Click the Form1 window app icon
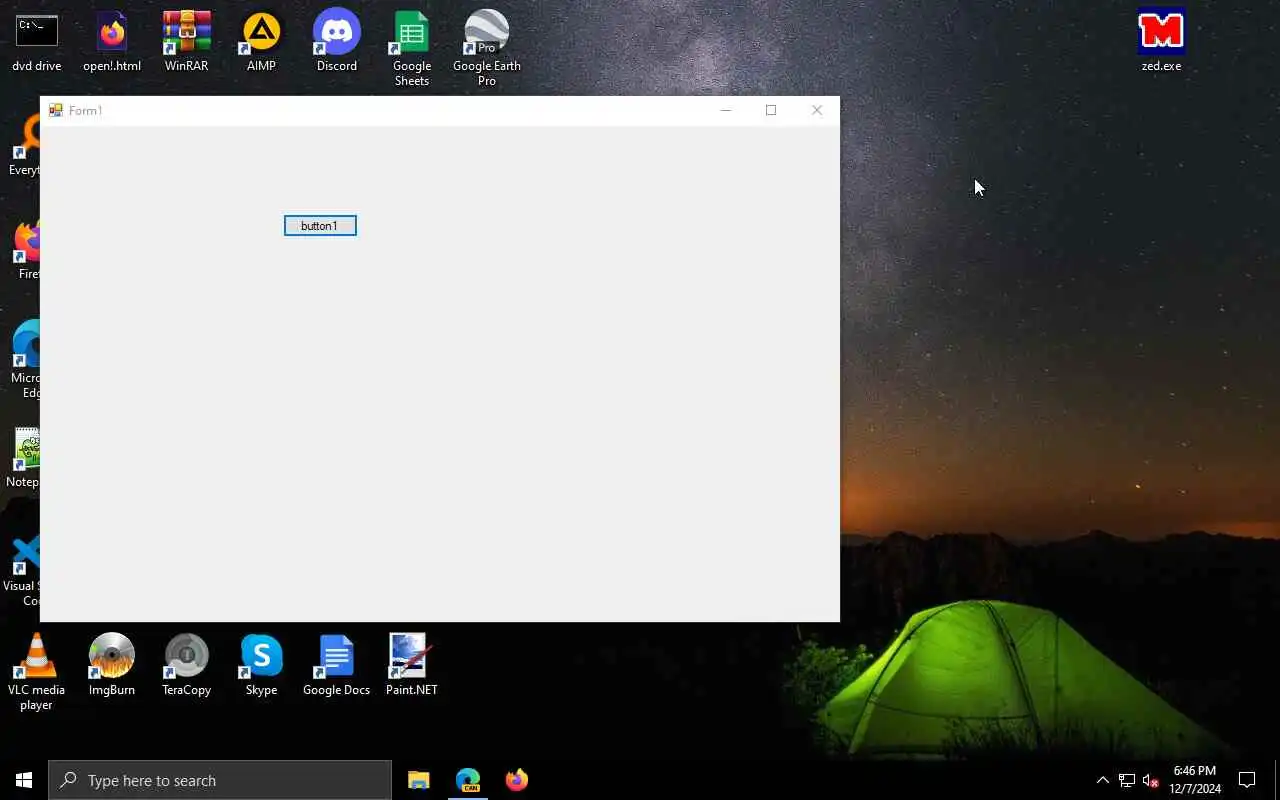The height and width of the screenshot is (800, 1280). click(x=56, y=110)
